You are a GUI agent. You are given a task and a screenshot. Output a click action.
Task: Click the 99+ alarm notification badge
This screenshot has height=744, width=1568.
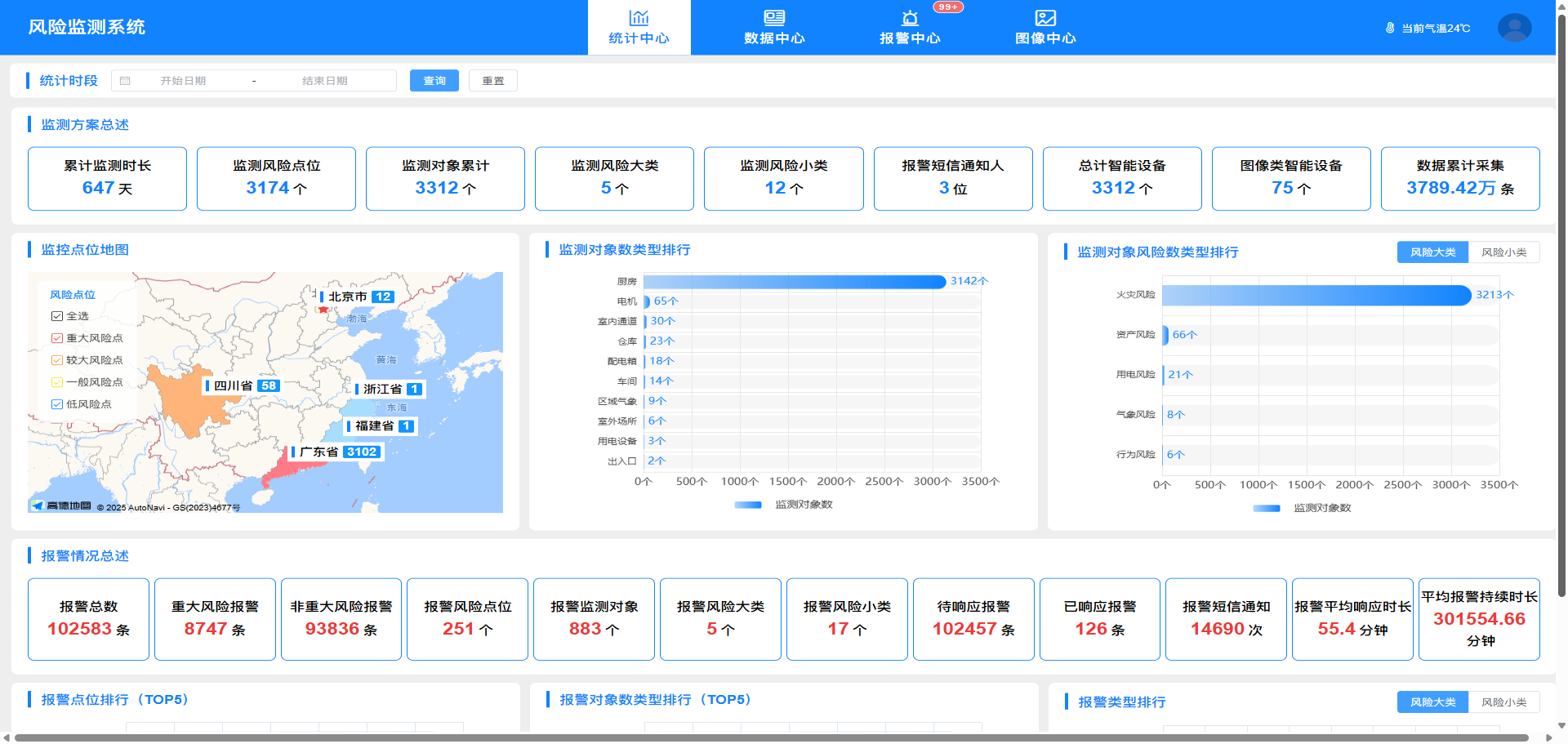coord(948,7)
